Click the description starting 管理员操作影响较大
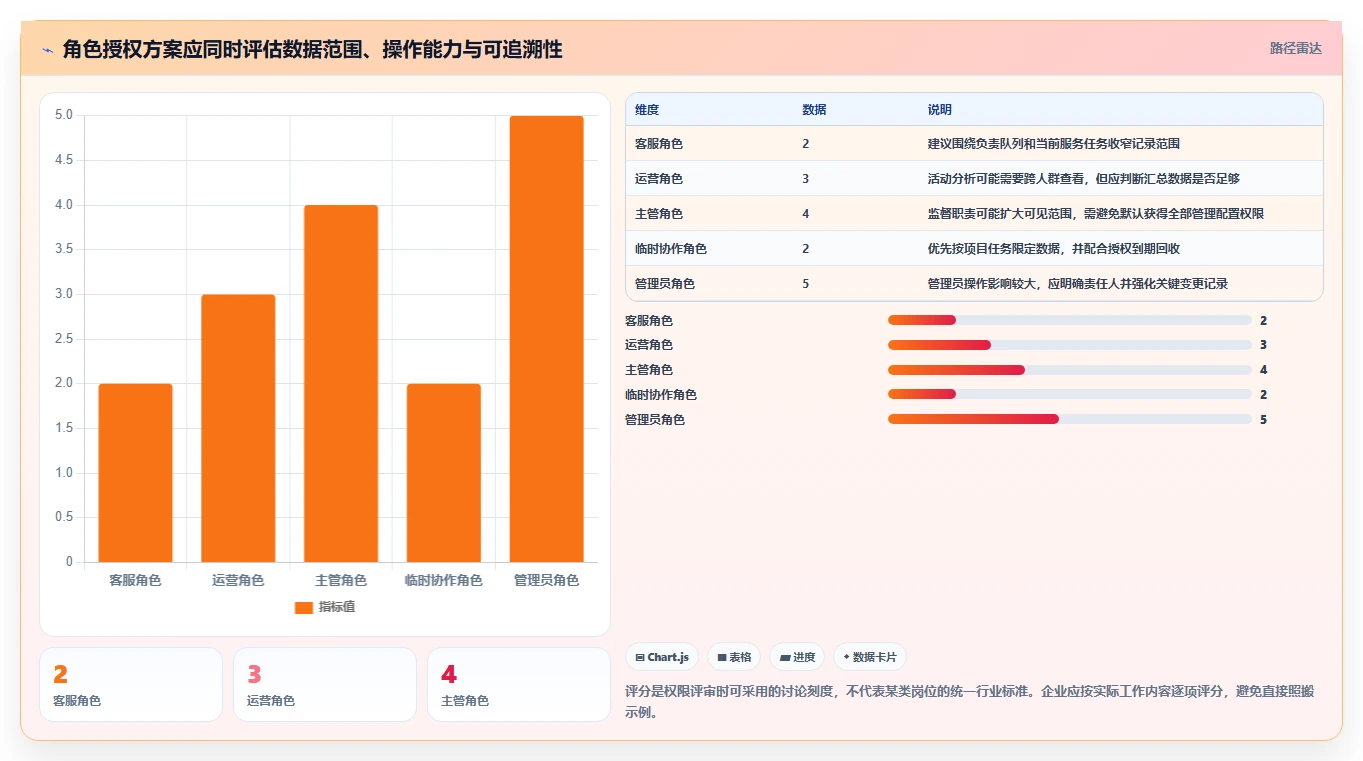Viewport: 1363px width, 761px height. pos(1078,284)
